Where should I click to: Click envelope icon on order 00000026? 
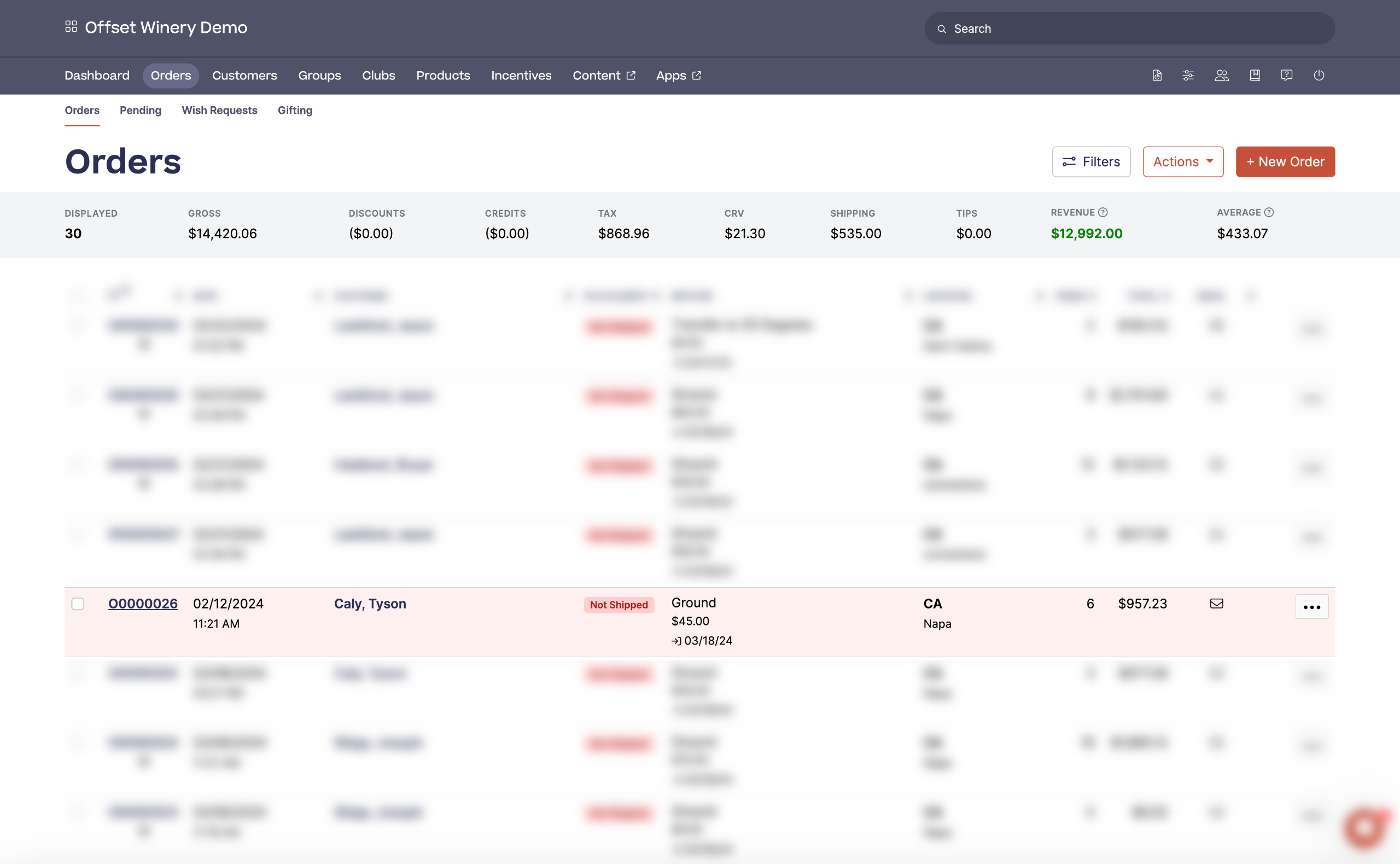point(1216,604)
